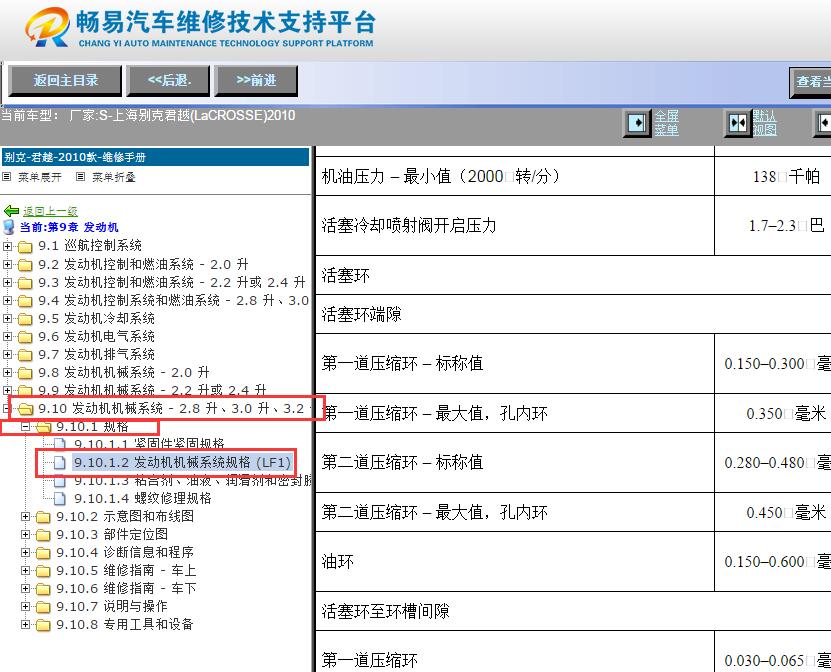Click the 菜单展开 expand-all icon
The width and height of the screenshot is (831, 672).
pos(6,176)
